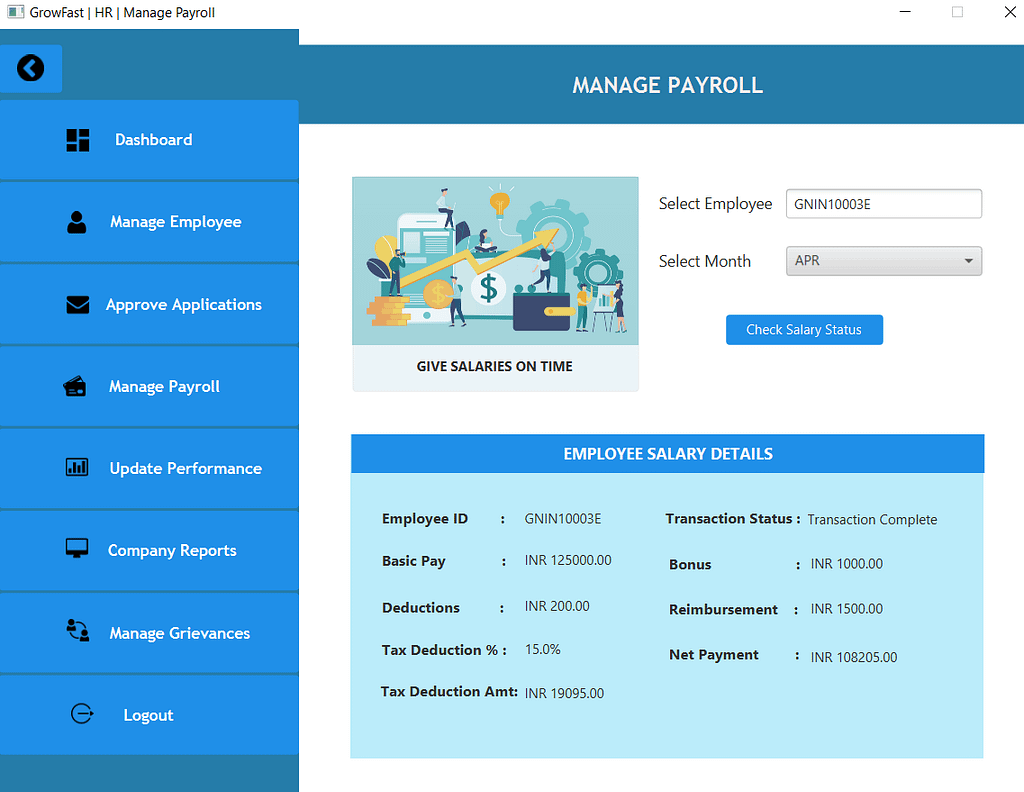Image resolution: width=1024 pixels, height=792 pixels.
Task: Click the Give Salaries On Time illustration
Action: tap(495, 262)
